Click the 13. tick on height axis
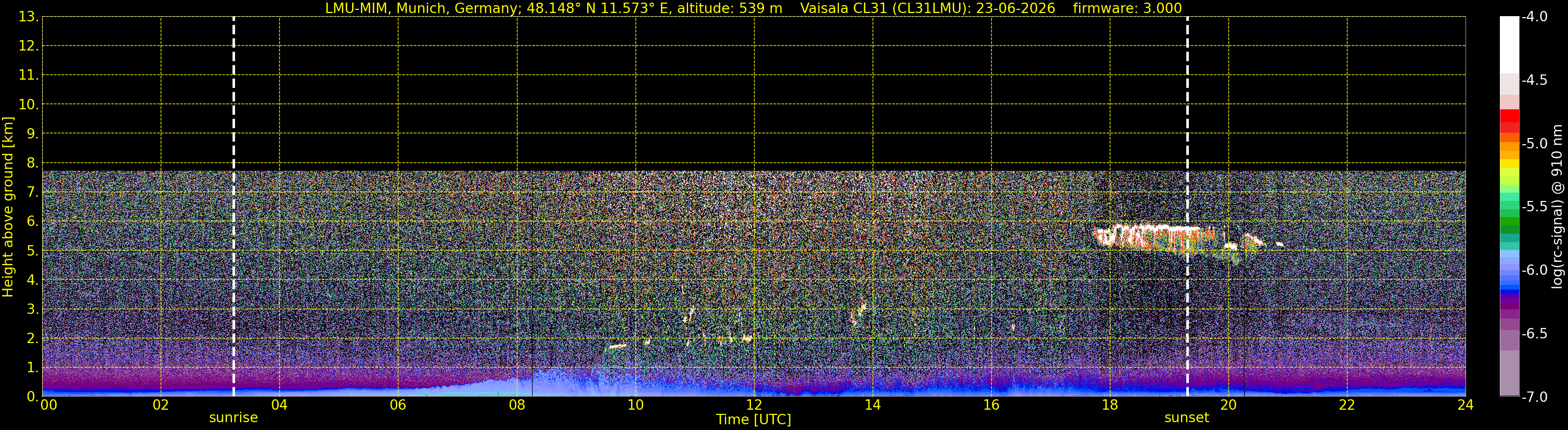Image resolution: width=1568 pixels, height=430 pixels. (28, 17)
